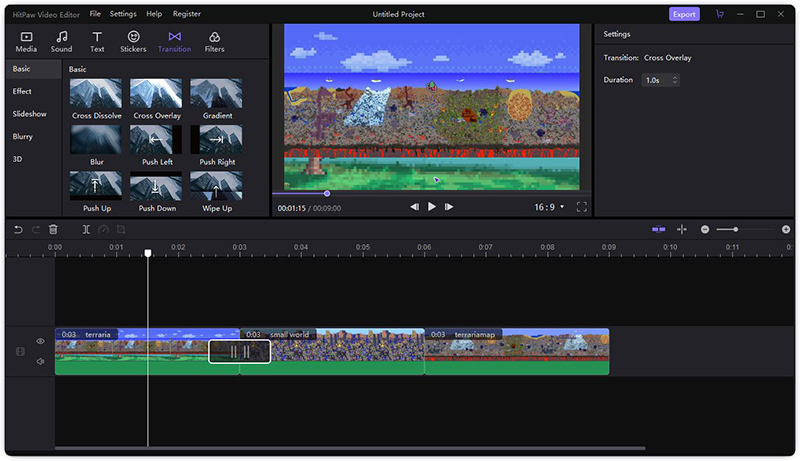Choose the Push Left transition
The width and height of the screenshot is (800, 461).
[156, 145]
